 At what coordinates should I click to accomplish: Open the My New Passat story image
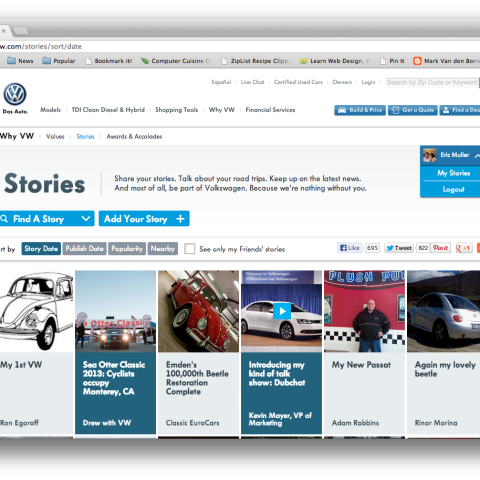pyautogui.click(x=364, y=311)
